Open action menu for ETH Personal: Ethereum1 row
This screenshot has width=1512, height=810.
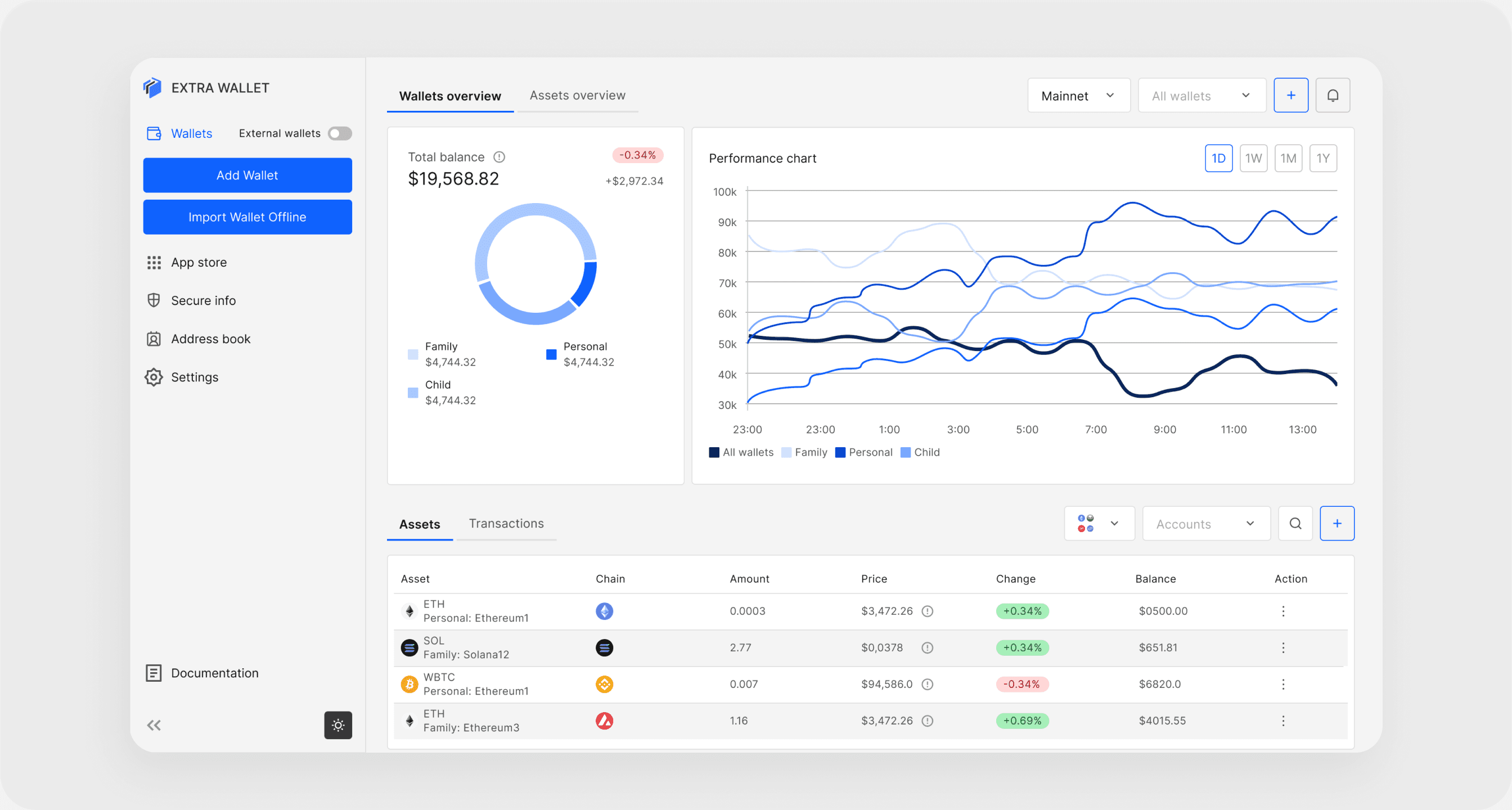pos(1283,611)
